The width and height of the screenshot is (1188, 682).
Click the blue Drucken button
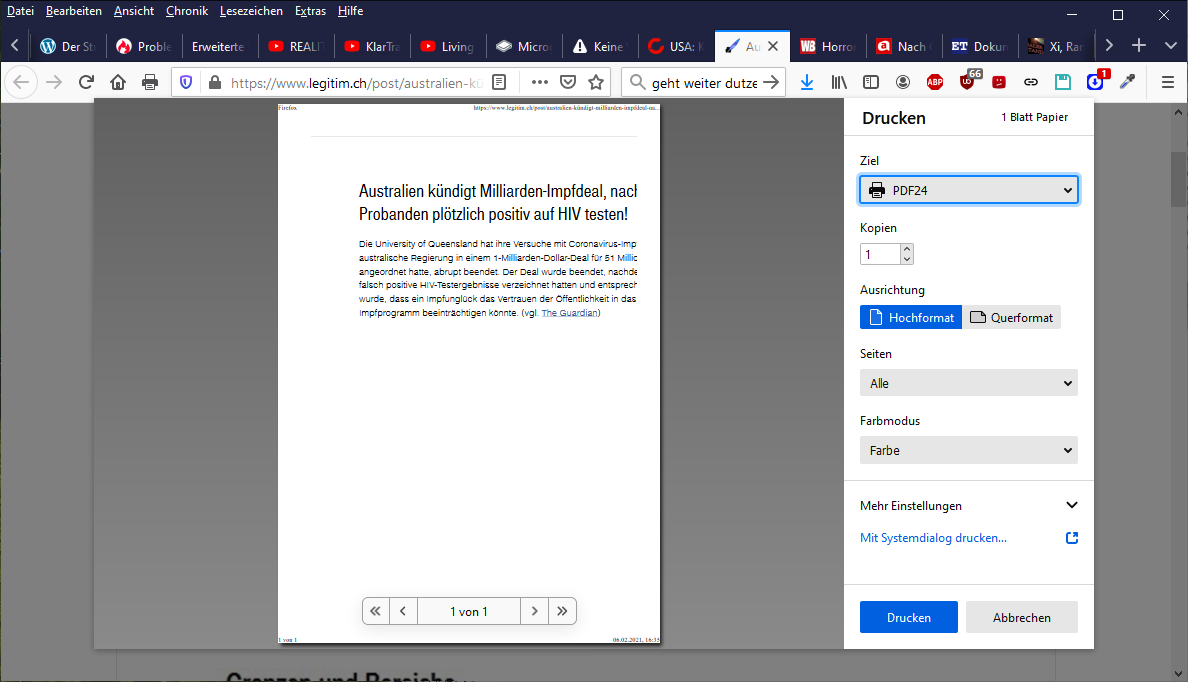(x=908, y=618)
